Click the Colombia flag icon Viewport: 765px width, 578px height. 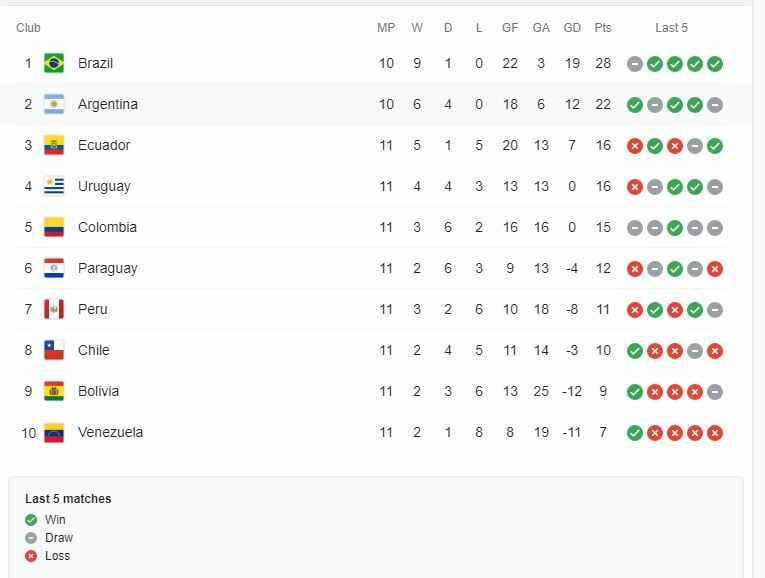point(54,227)
